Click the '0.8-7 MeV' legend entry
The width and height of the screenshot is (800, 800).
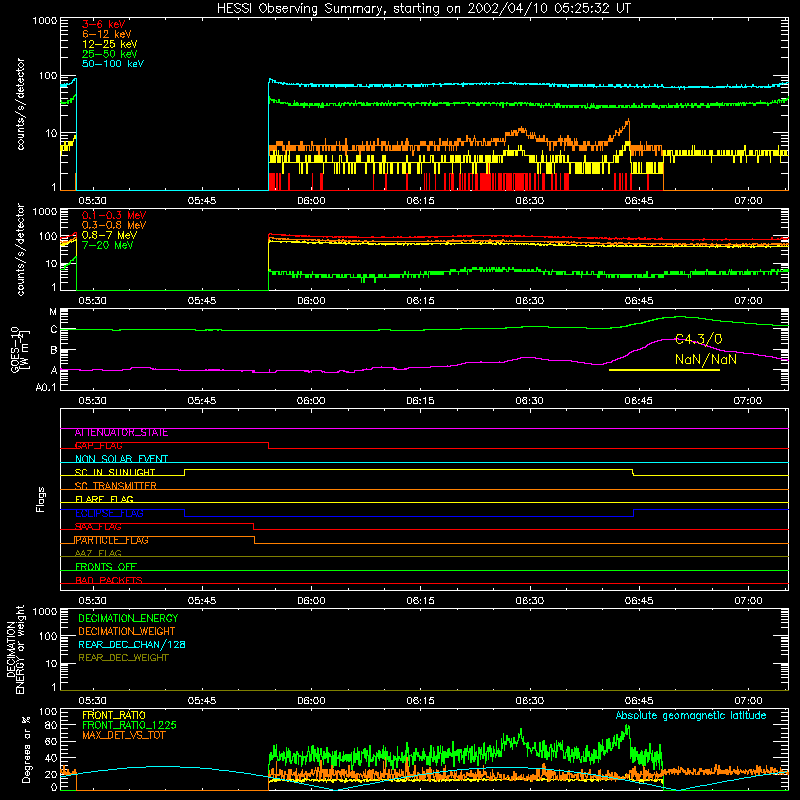[x=109, y=235]
